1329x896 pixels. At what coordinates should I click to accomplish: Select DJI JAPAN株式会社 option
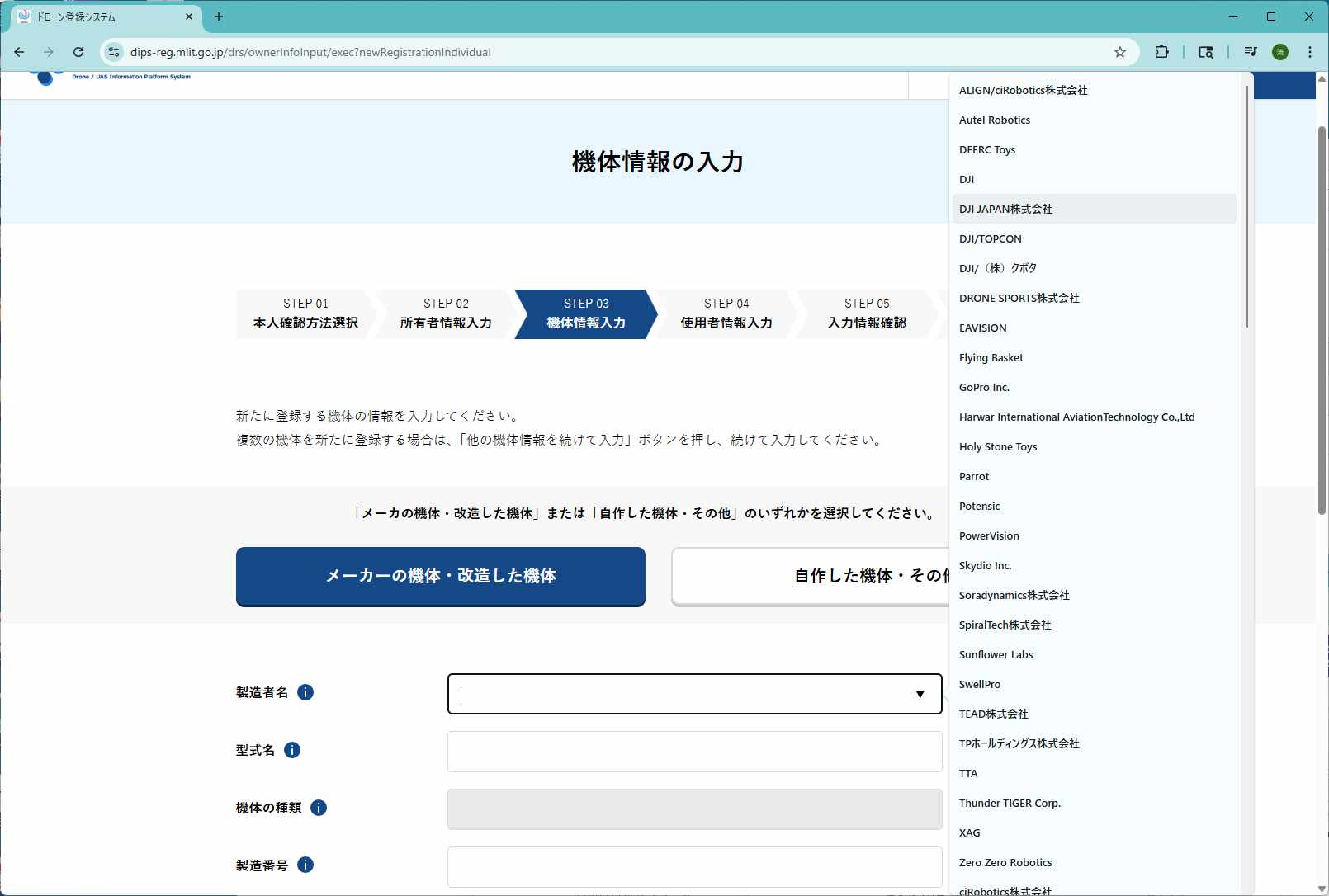1095,209
